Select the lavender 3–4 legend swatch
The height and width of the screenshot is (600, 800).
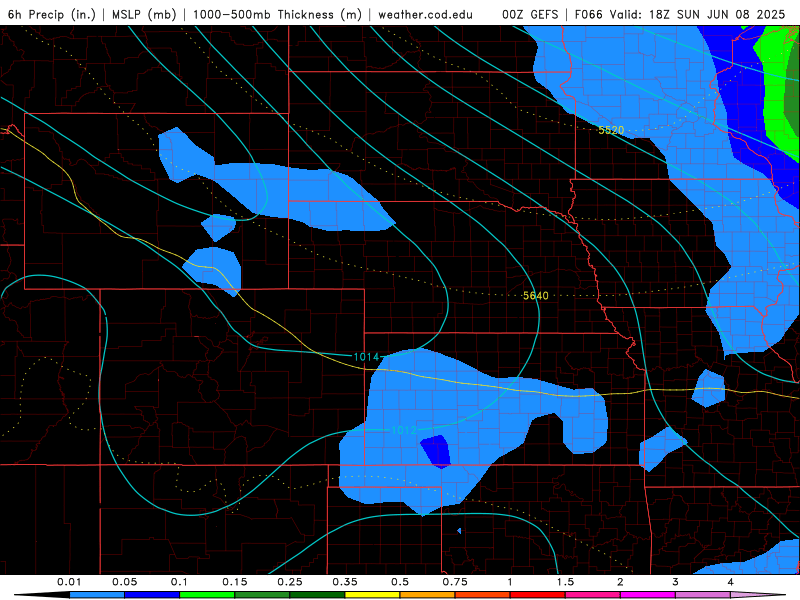pos(703,595)
